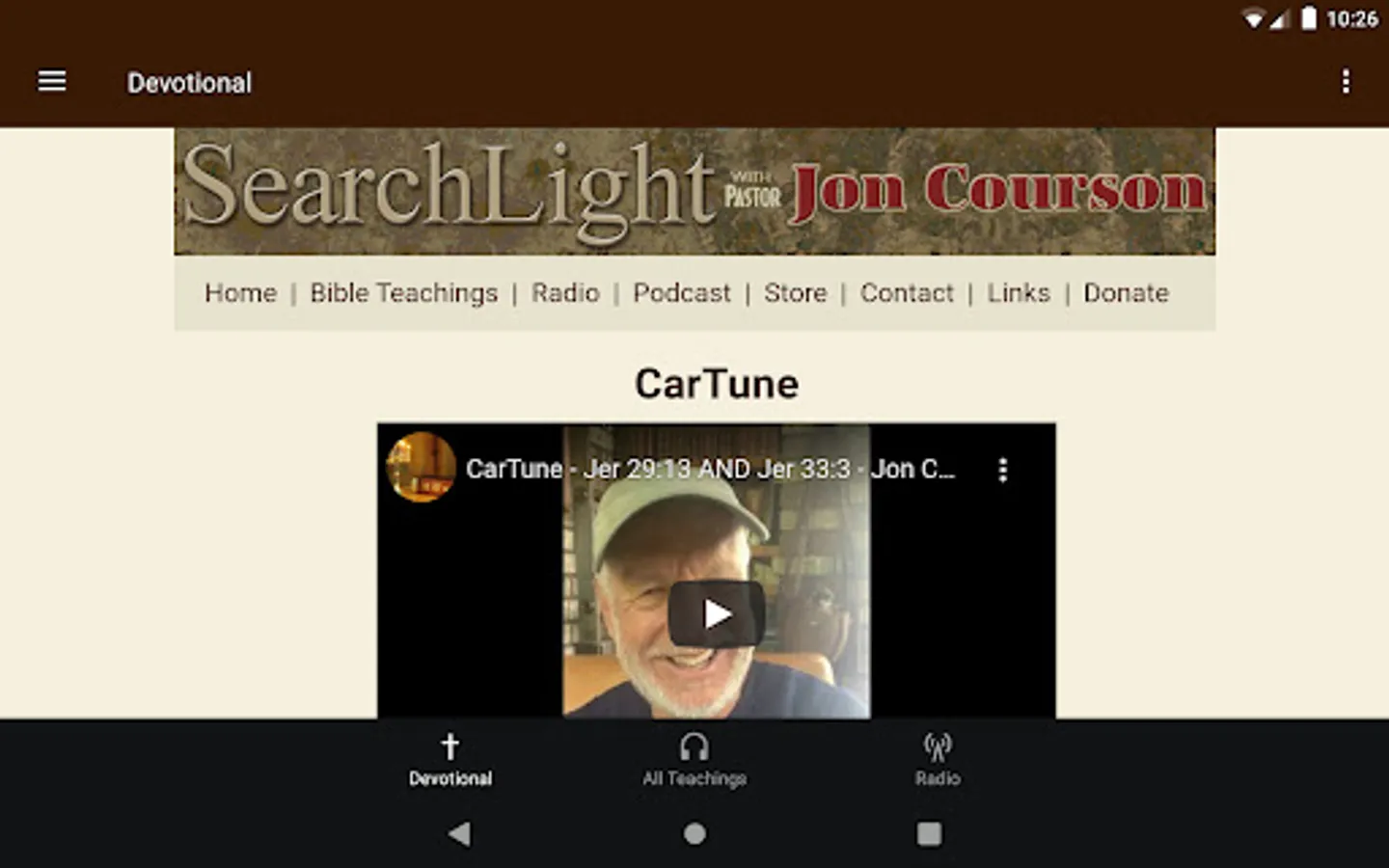Open the Bible Teachings link

point(404,292)
